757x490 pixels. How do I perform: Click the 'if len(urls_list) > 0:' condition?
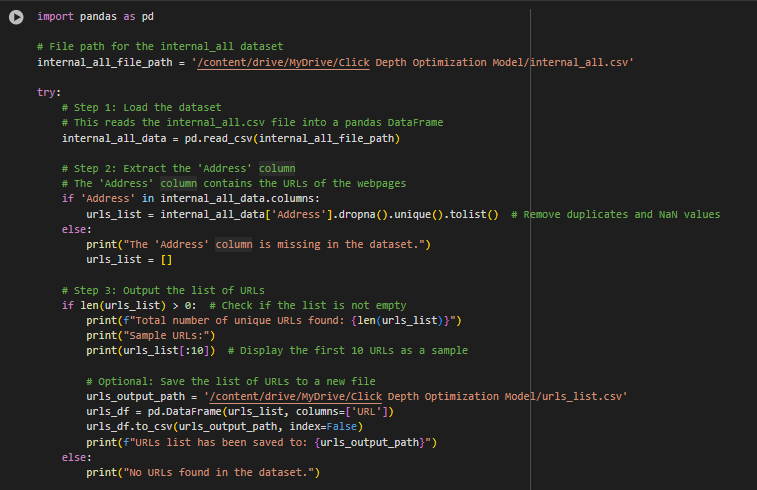pos(129,306)
